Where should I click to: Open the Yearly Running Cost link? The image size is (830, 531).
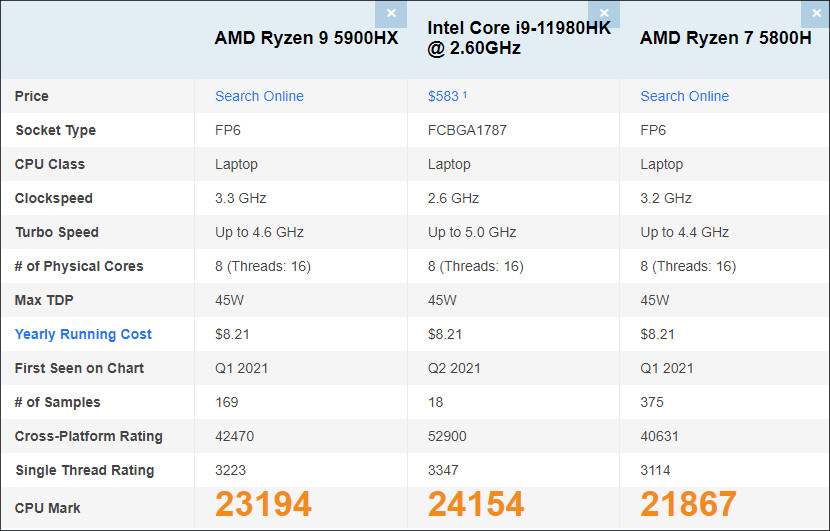(83, 335)
